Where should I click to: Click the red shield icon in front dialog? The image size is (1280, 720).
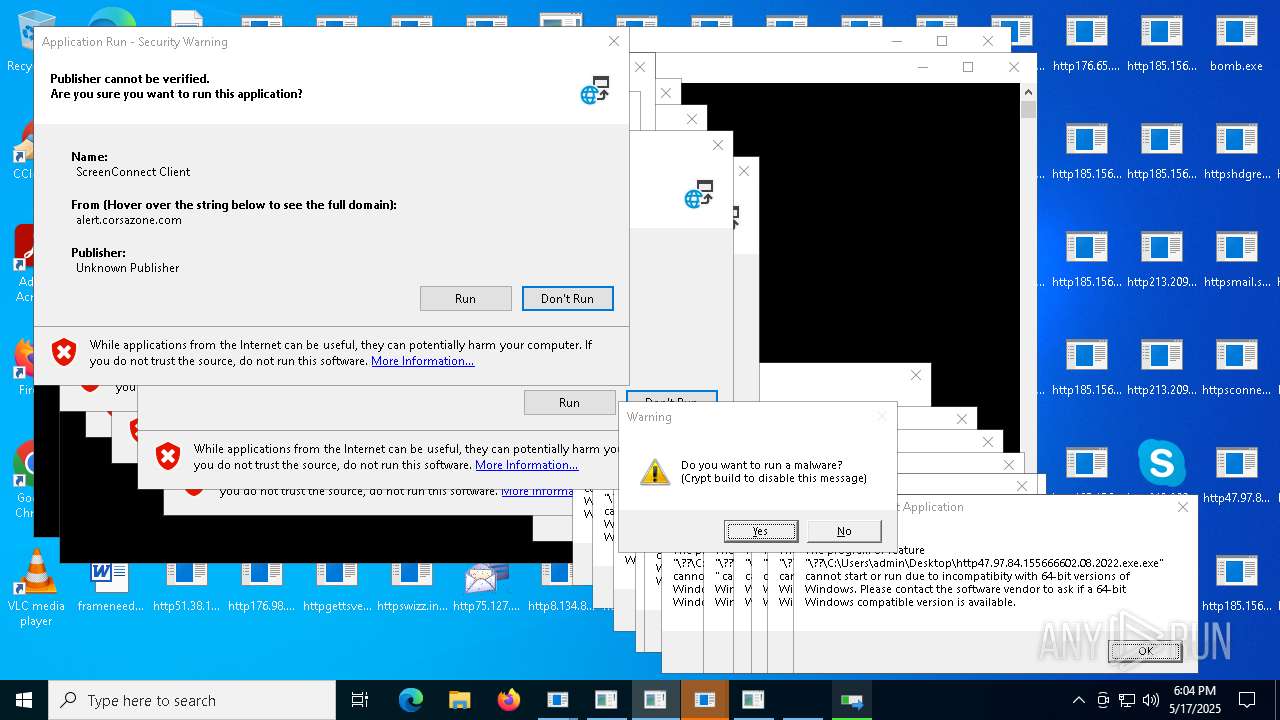click(64, 352)
